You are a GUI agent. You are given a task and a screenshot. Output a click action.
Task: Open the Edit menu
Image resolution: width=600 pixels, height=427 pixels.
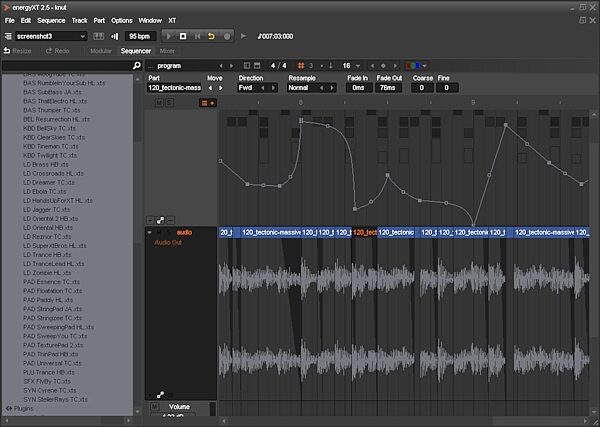pos(26,20)
